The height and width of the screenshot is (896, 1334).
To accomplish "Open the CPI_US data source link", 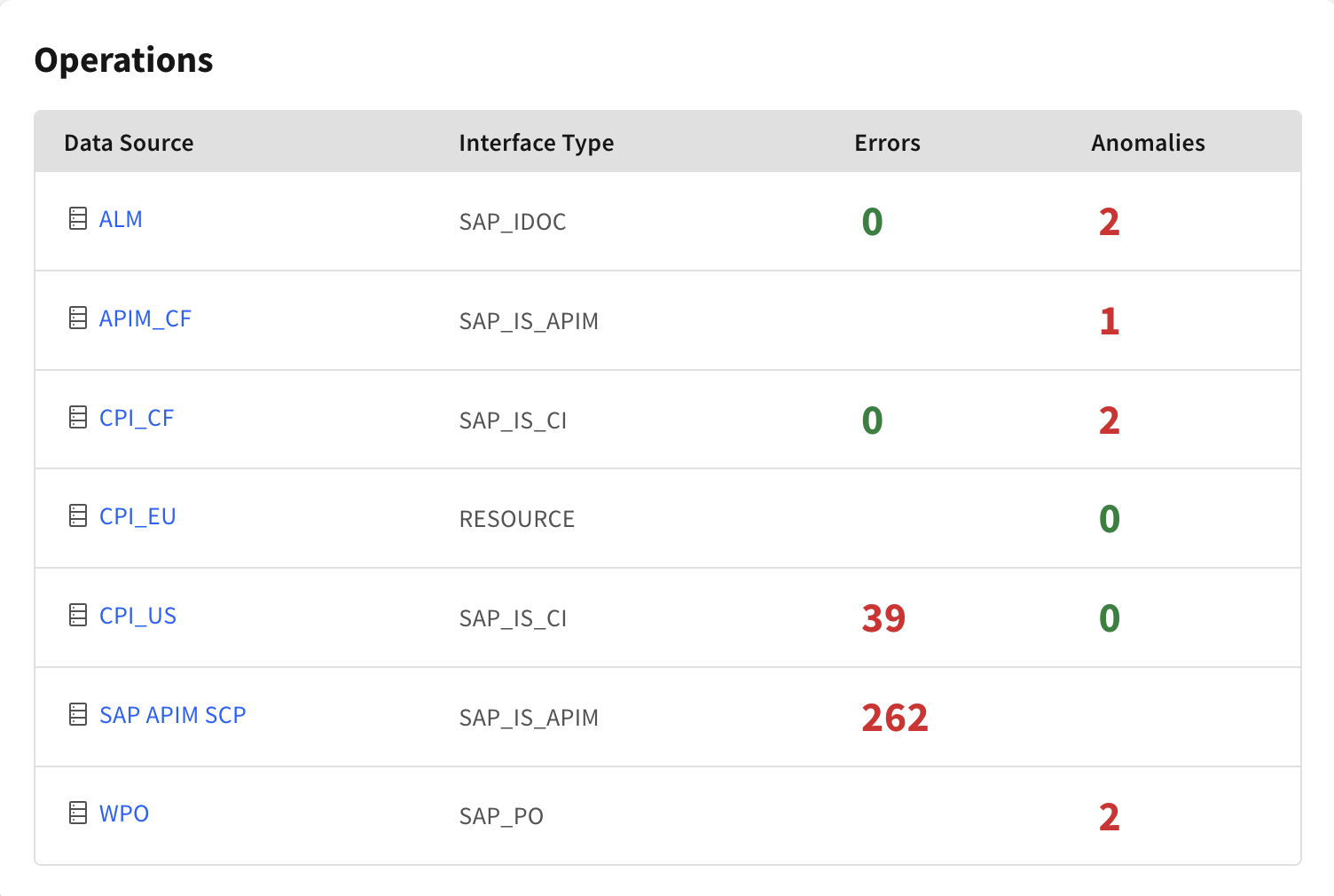I will tap(137, 616).
